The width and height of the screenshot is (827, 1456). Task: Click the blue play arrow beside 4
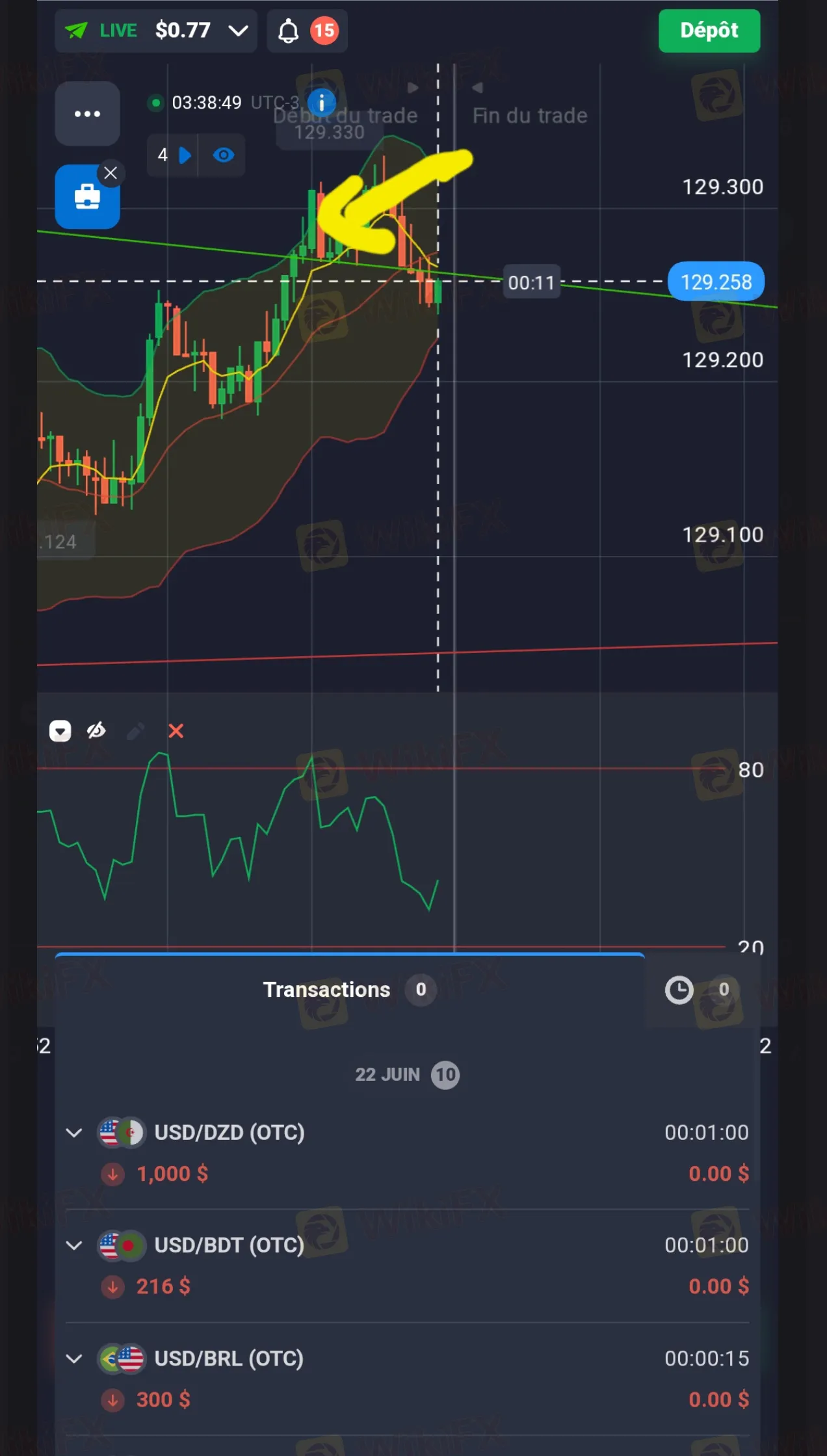(x=185, y=155)
